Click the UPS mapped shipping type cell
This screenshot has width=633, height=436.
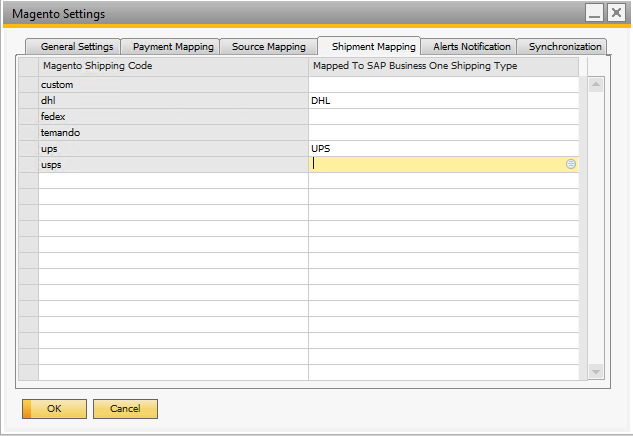click(x=443, y=149)
